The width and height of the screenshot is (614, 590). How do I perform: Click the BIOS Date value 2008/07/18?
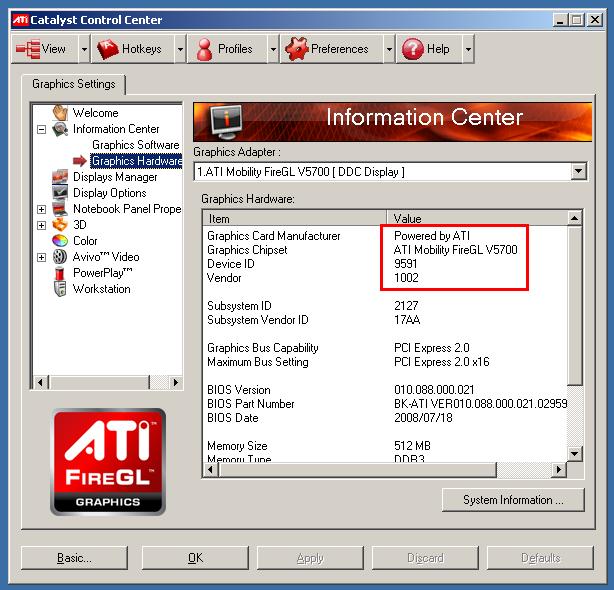[x=423, y=418]
